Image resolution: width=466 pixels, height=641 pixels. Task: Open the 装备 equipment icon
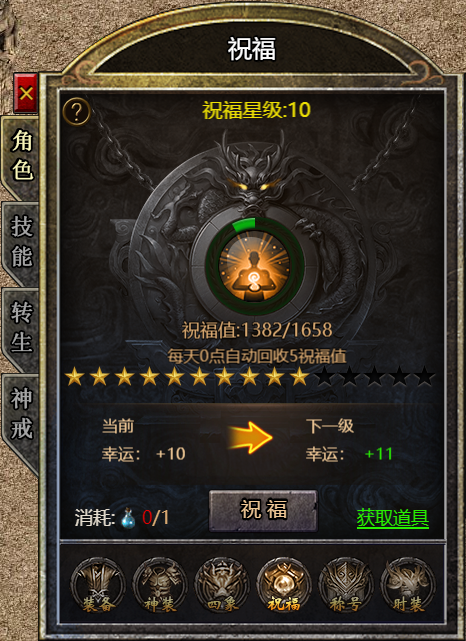click(x=98, y=585)
